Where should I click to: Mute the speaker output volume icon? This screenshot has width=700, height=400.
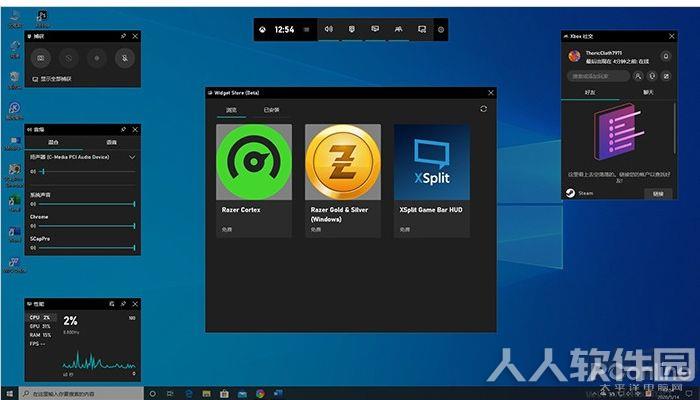pyautogui.click(x=33, y=171)
